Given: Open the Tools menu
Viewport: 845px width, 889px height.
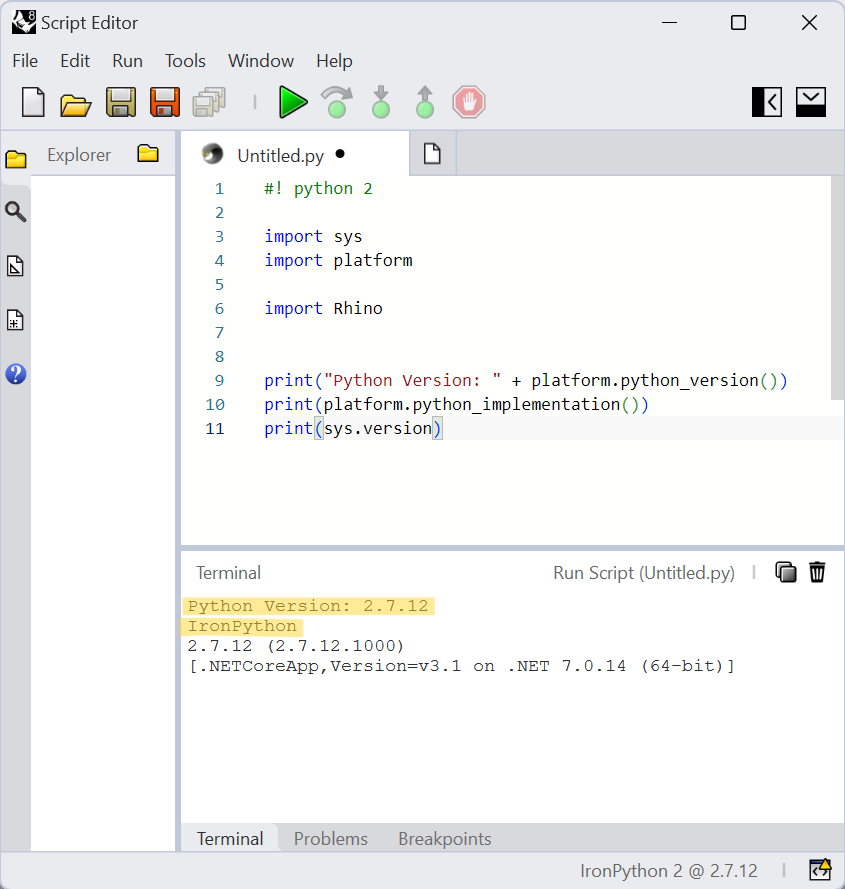Looking at the screenshot, I should (185, 61).
